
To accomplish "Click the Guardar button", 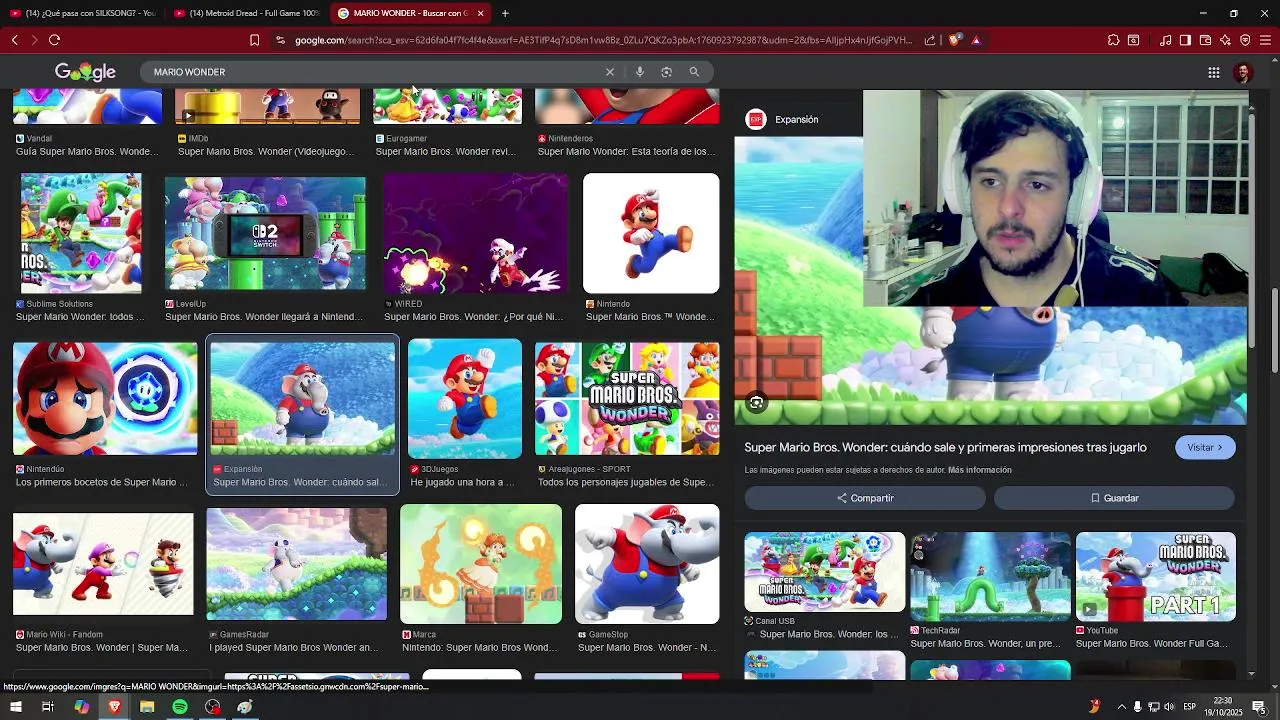I will click(1114, 498).
